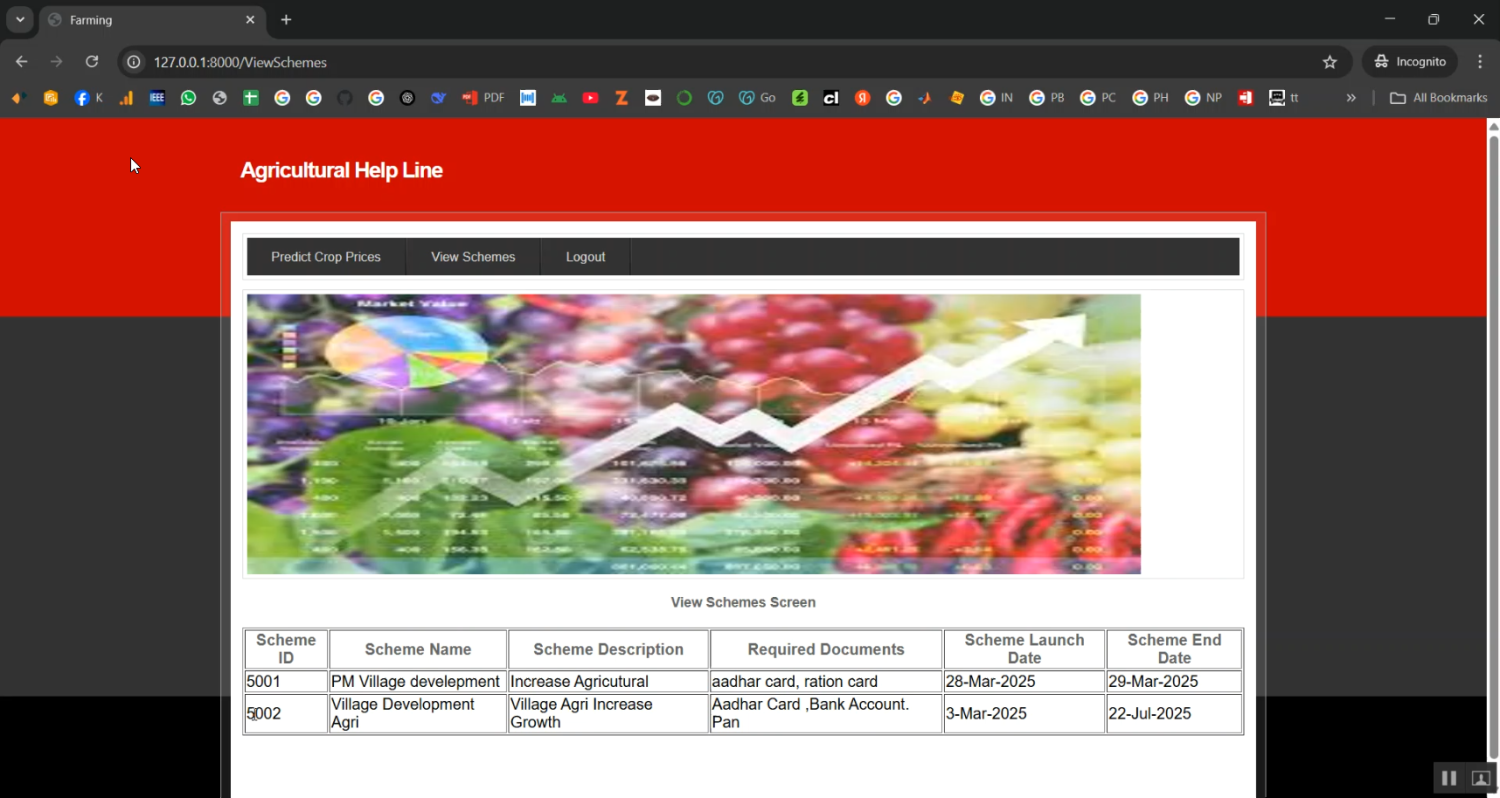This screenshot has width=1500, height=798.
Task: Open the Google bookmark labeled PB
Action: 1047,98
